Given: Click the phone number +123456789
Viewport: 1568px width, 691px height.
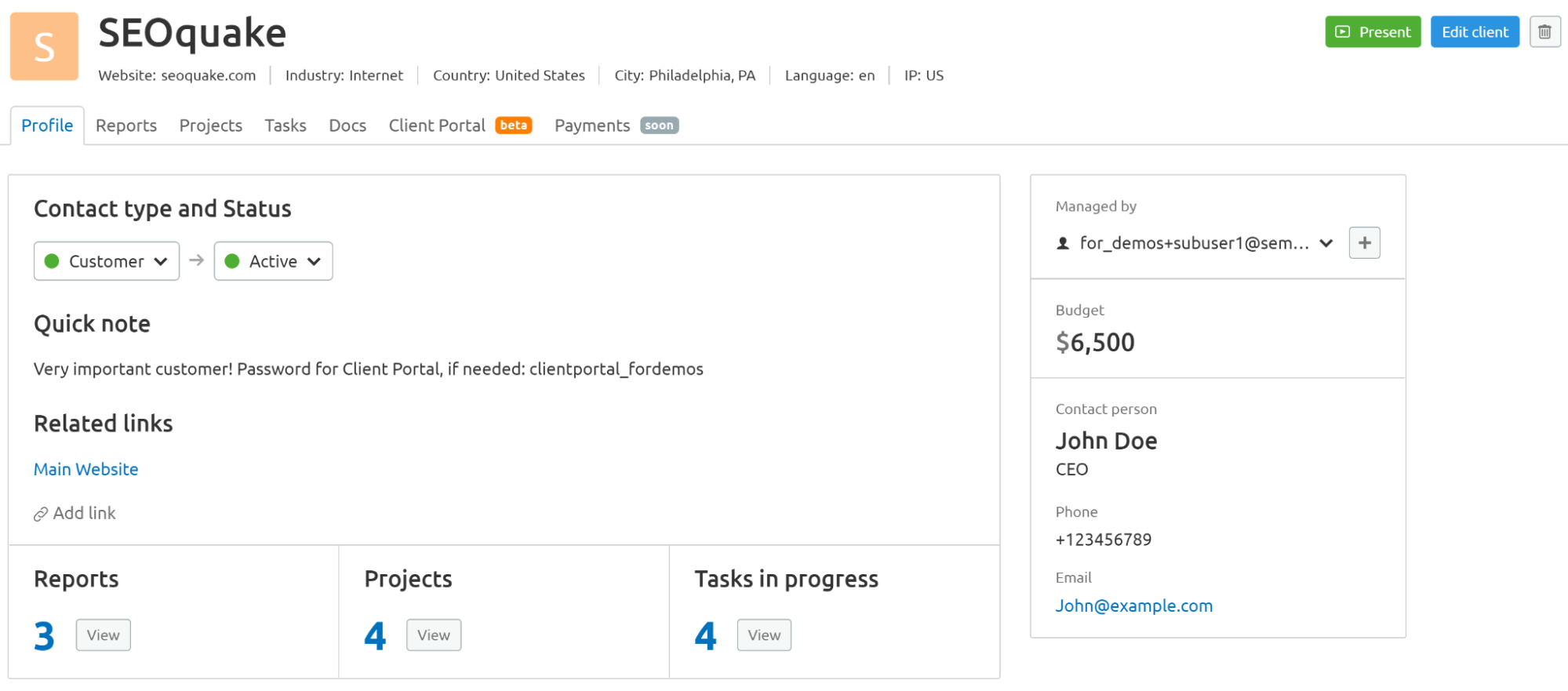Looking at the screenshot, I should (1104, 540).
